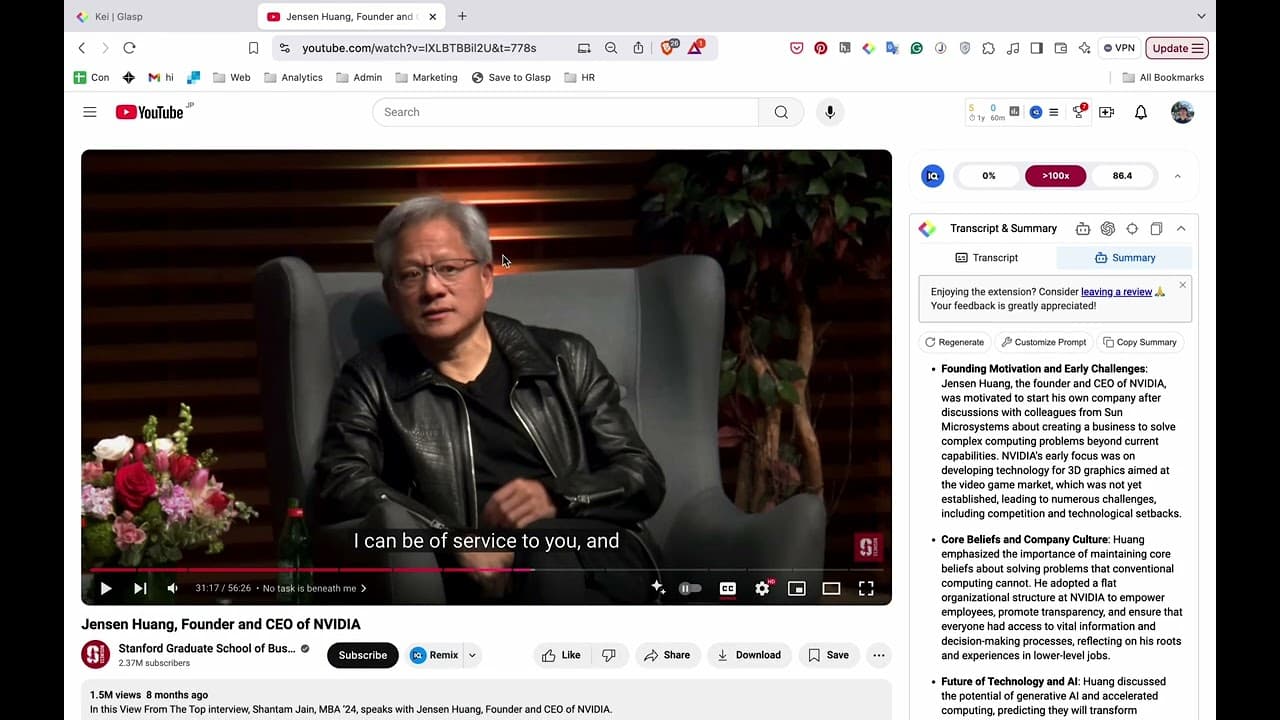Switch to Transcript tab
Screen dimensions: 1280x720
coord(986,257)
